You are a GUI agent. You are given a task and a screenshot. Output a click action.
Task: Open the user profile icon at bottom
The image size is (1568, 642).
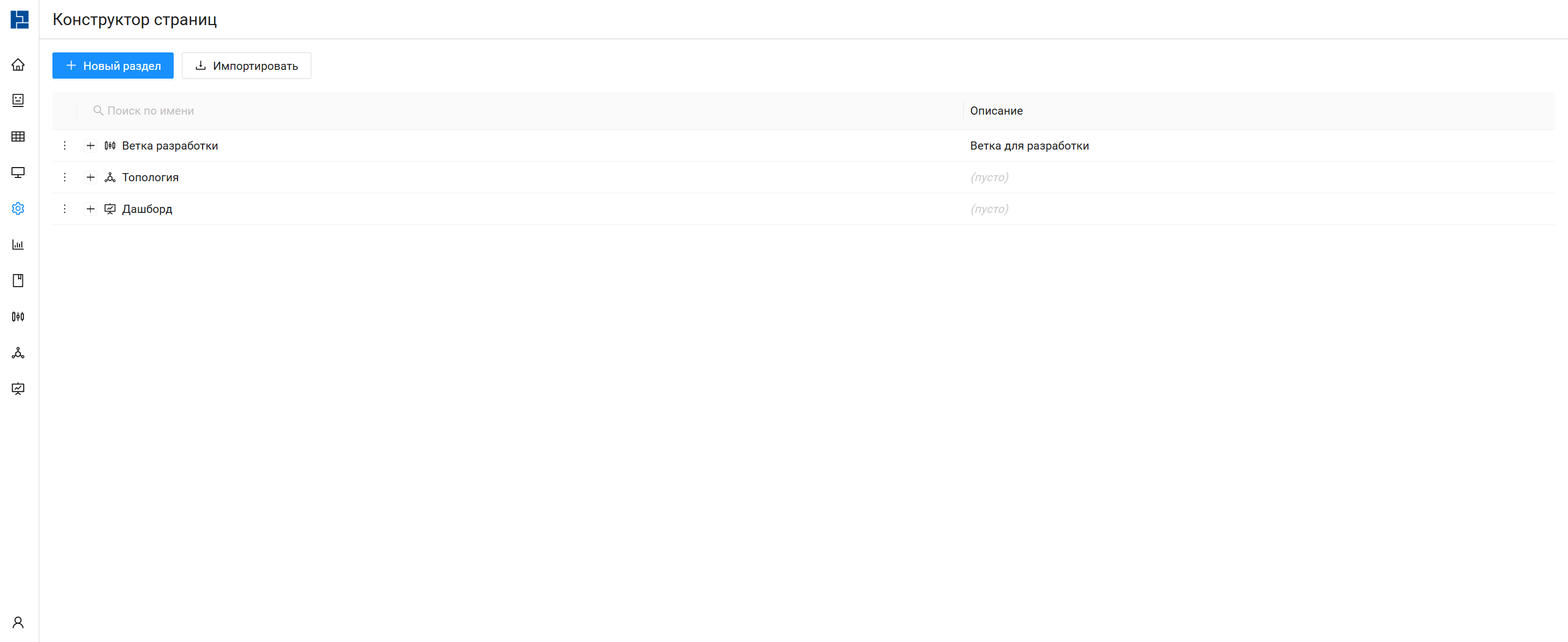tap(18, 622)
